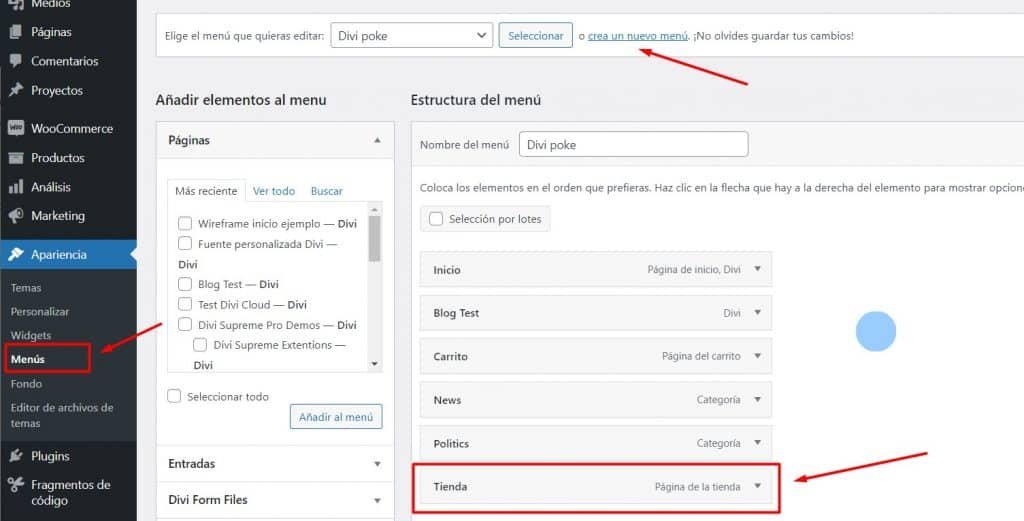Viewport: 1024px width, 521px height.
Task: Collapse the Páginas panel arrow
Action: point(377,140)
